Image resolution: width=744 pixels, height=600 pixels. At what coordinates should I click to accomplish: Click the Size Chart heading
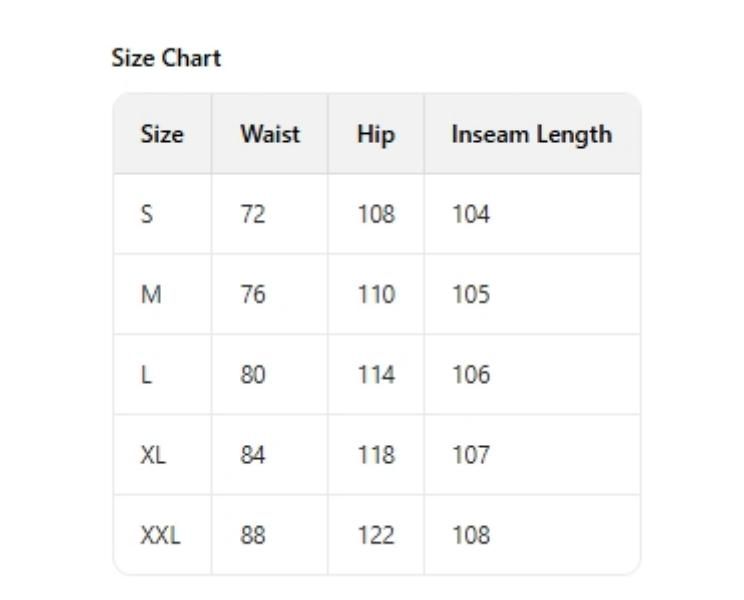point(166,58)
